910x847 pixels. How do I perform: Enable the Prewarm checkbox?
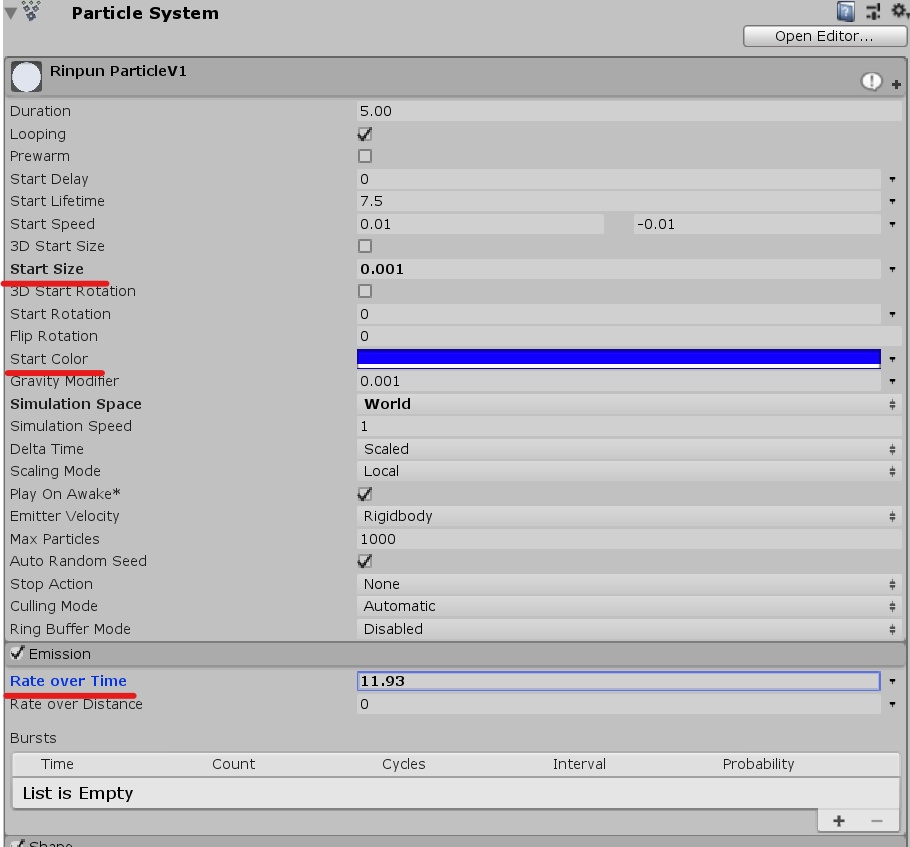pyautogui.click(x=365, y=156)
